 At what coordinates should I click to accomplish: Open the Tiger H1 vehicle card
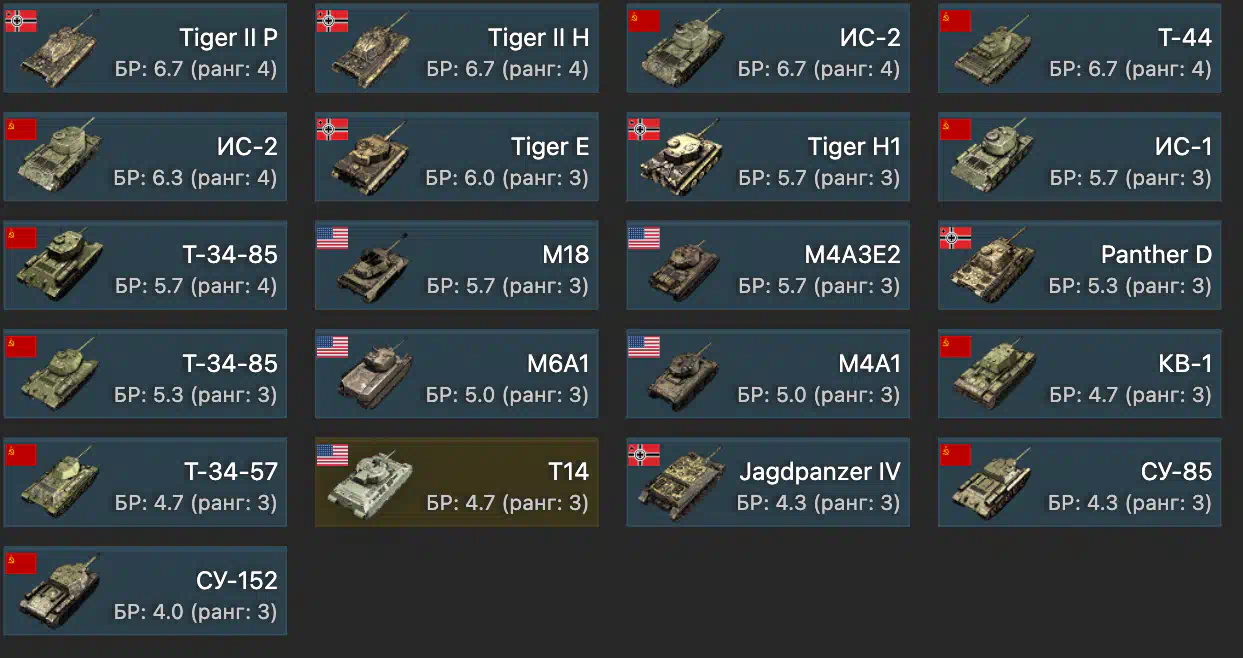768,158
